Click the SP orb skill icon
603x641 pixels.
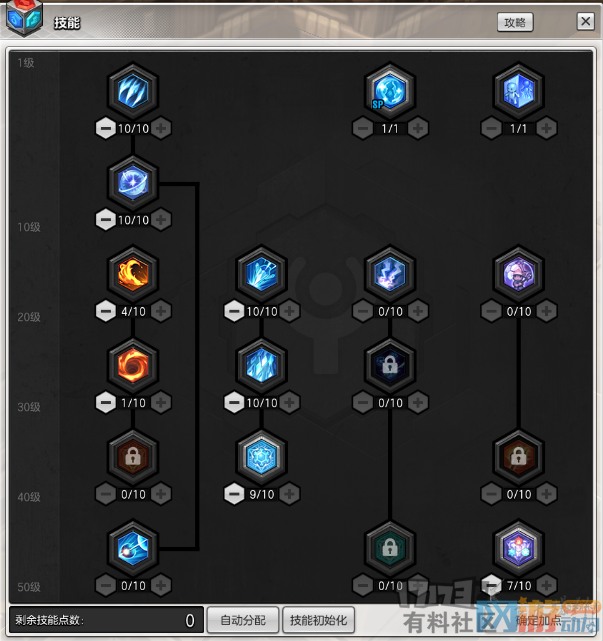click(390, 91)
